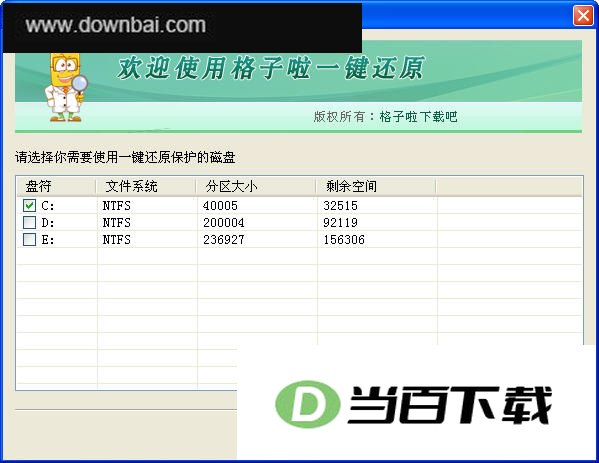Select the C: drive label
This screenshot has height=463, width=599.
tap(48, 206)
